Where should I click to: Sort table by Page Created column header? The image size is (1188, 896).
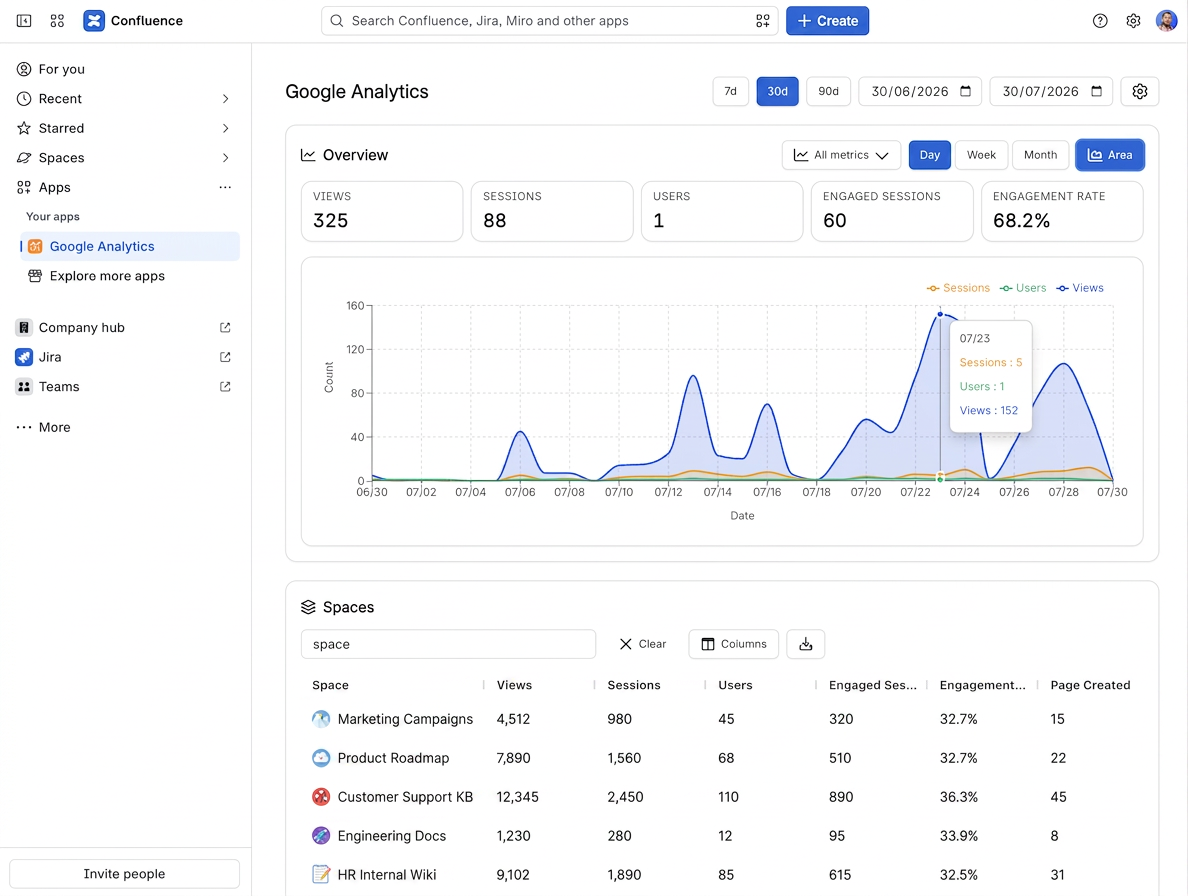[1090, 685]
